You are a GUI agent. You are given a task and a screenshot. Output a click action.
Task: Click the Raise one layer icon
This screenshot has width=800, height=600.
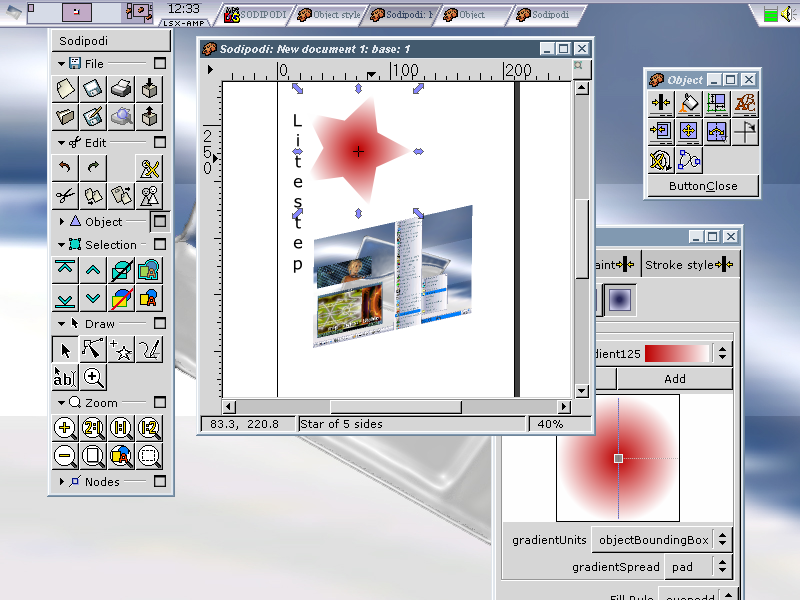tap(93, 270)
